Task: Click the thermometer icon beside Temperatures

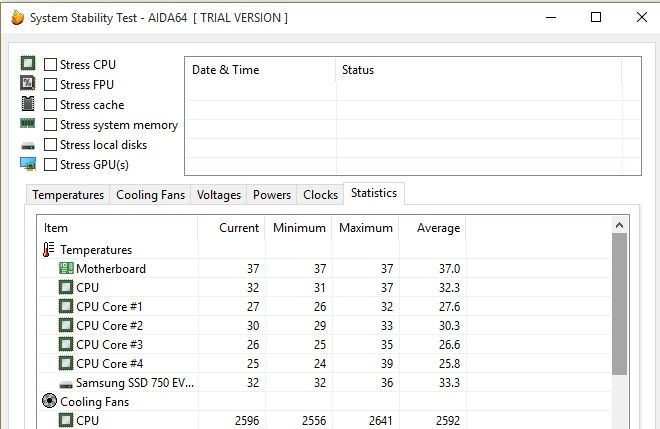Action: point(49,249)
